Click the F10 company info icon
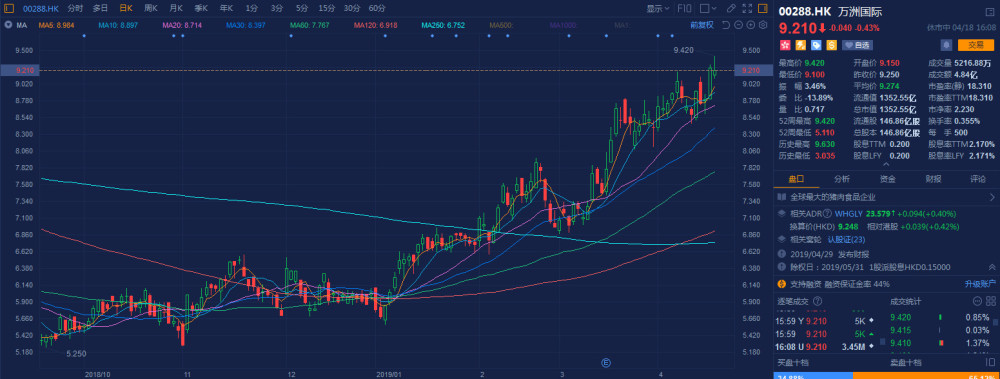The height and width of the screenshot is (379, 1000). click(x=684, y=8)
